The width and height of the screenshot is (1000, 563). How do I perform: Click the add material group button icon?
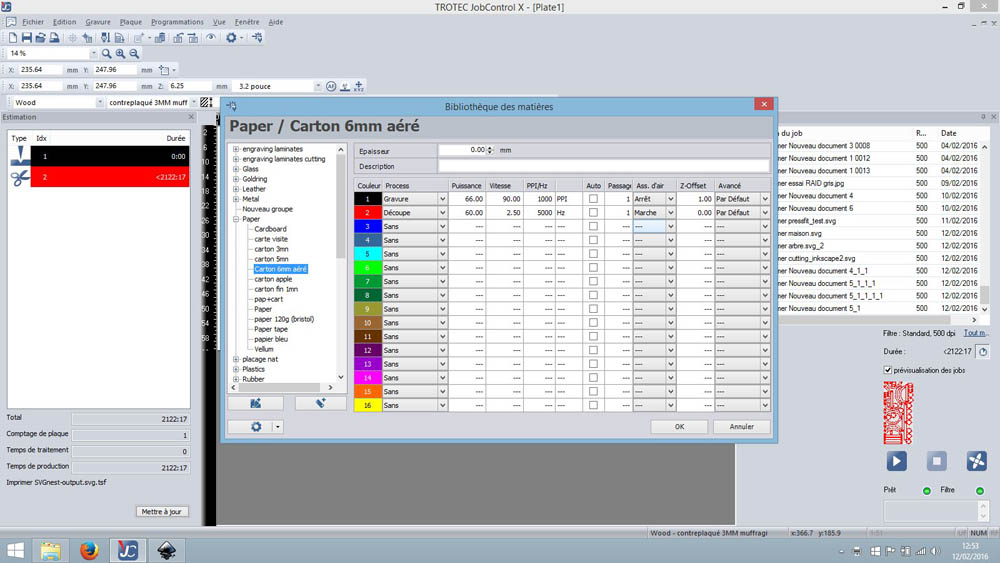(x=256, y=403)
